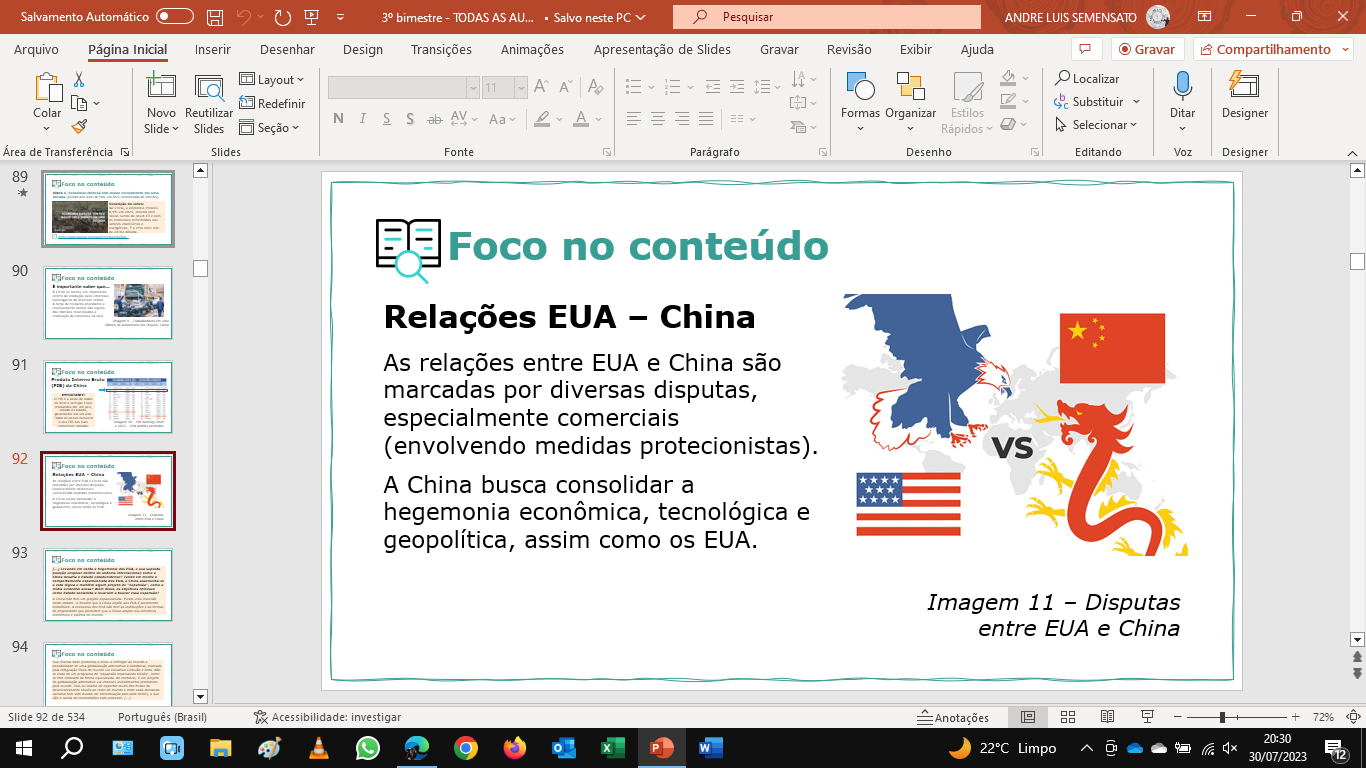Select slide 93 thumbnail
This screenshot has height=768, width=1366.
point(108,585)
